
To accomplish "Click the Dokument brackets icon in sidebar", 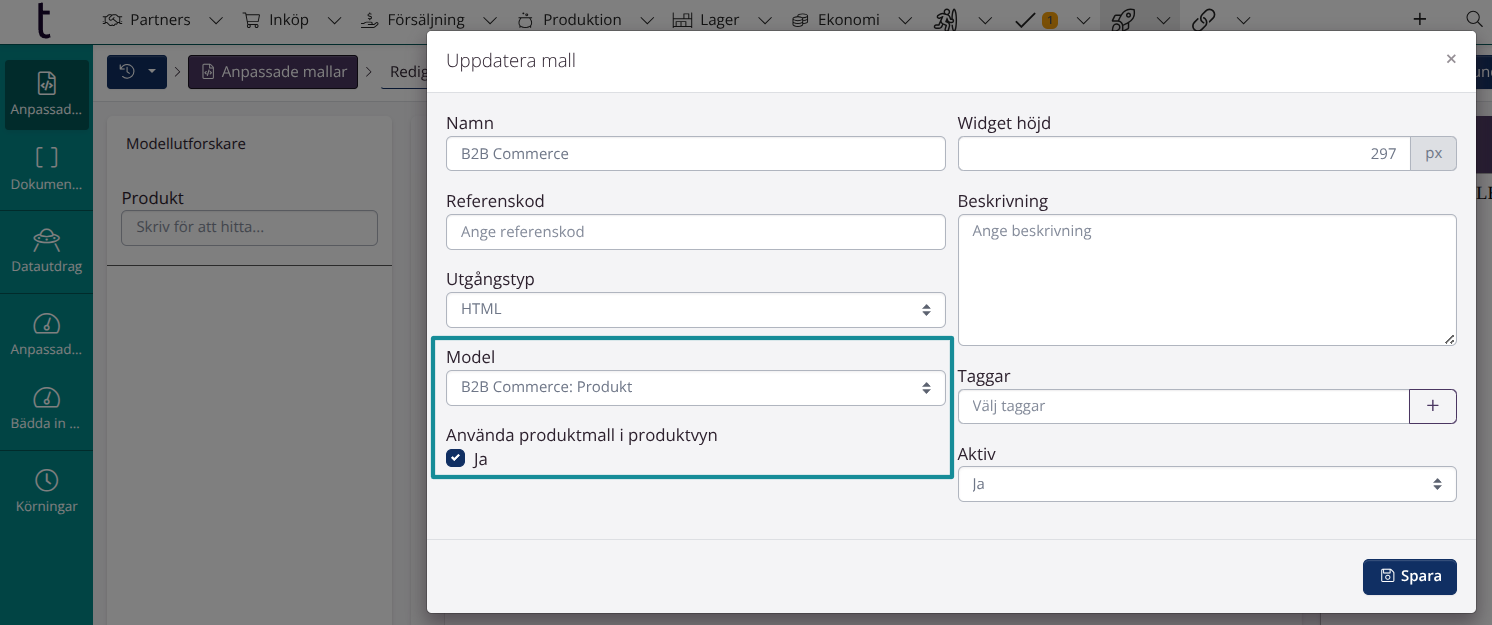I will (46, 158).
